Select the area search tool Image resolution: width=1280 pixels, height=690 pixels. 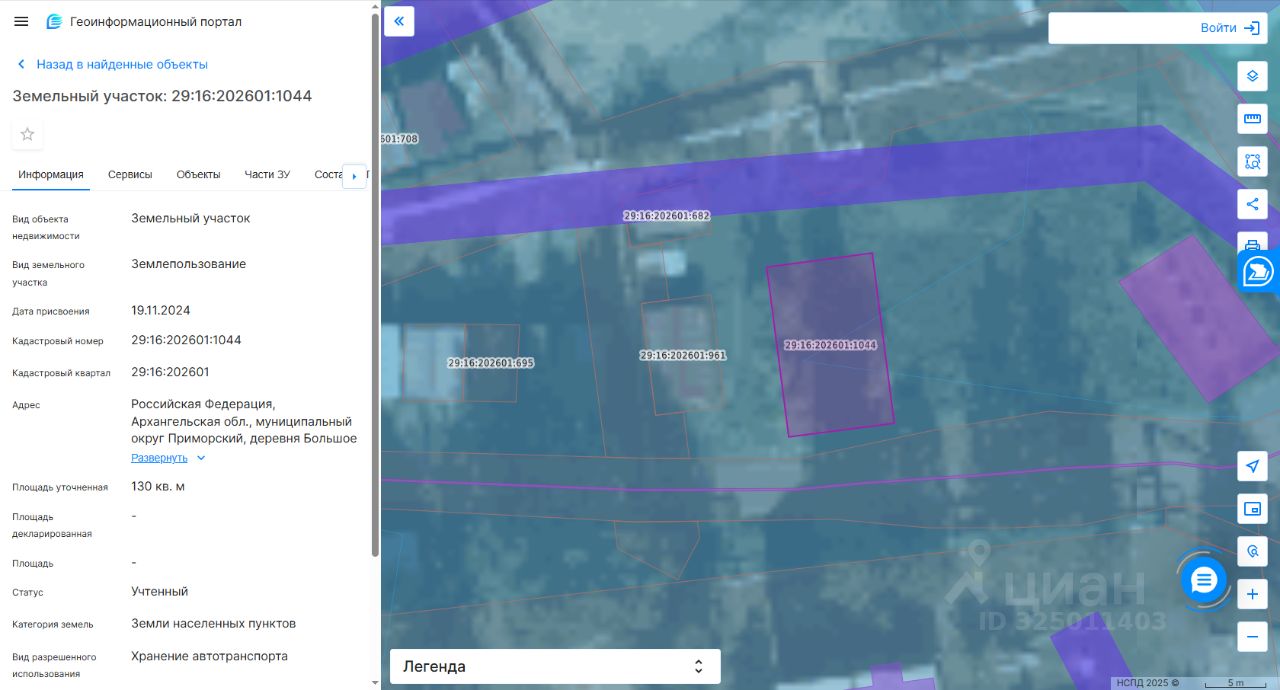pos(1252,161)
